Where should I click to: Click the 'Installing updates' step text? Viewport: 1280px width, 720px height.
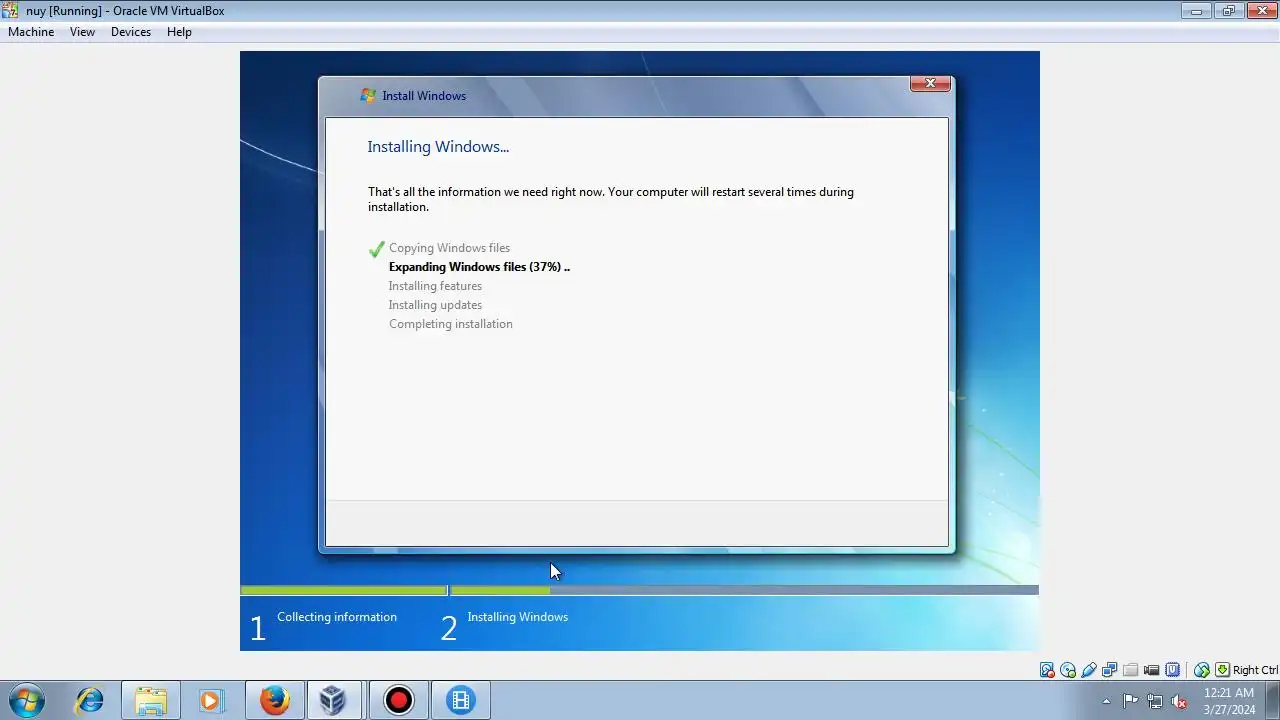(435, 305)
